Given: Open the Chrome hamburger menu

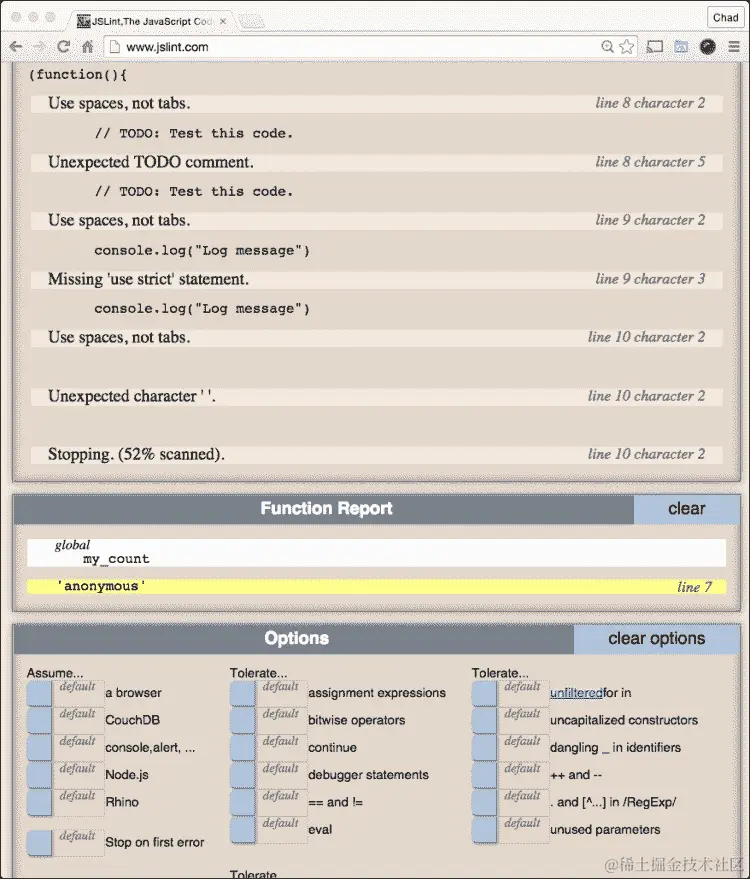Looking at the screenshot, I should 734,47.
